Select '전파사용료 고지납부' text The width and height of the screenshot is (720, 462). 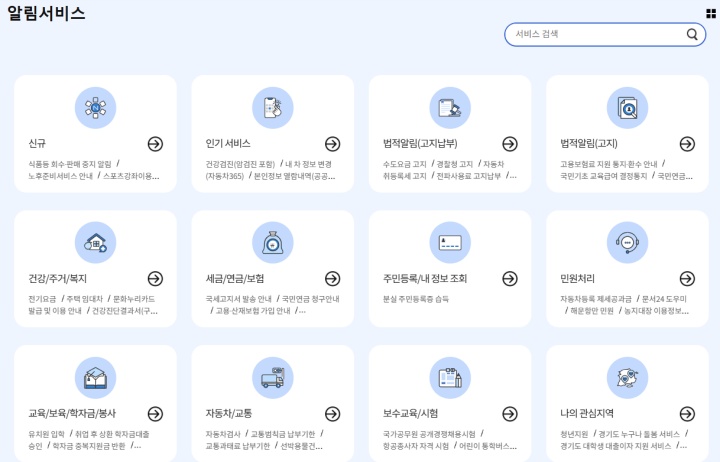pyautogui.click(x=468, y=176)
